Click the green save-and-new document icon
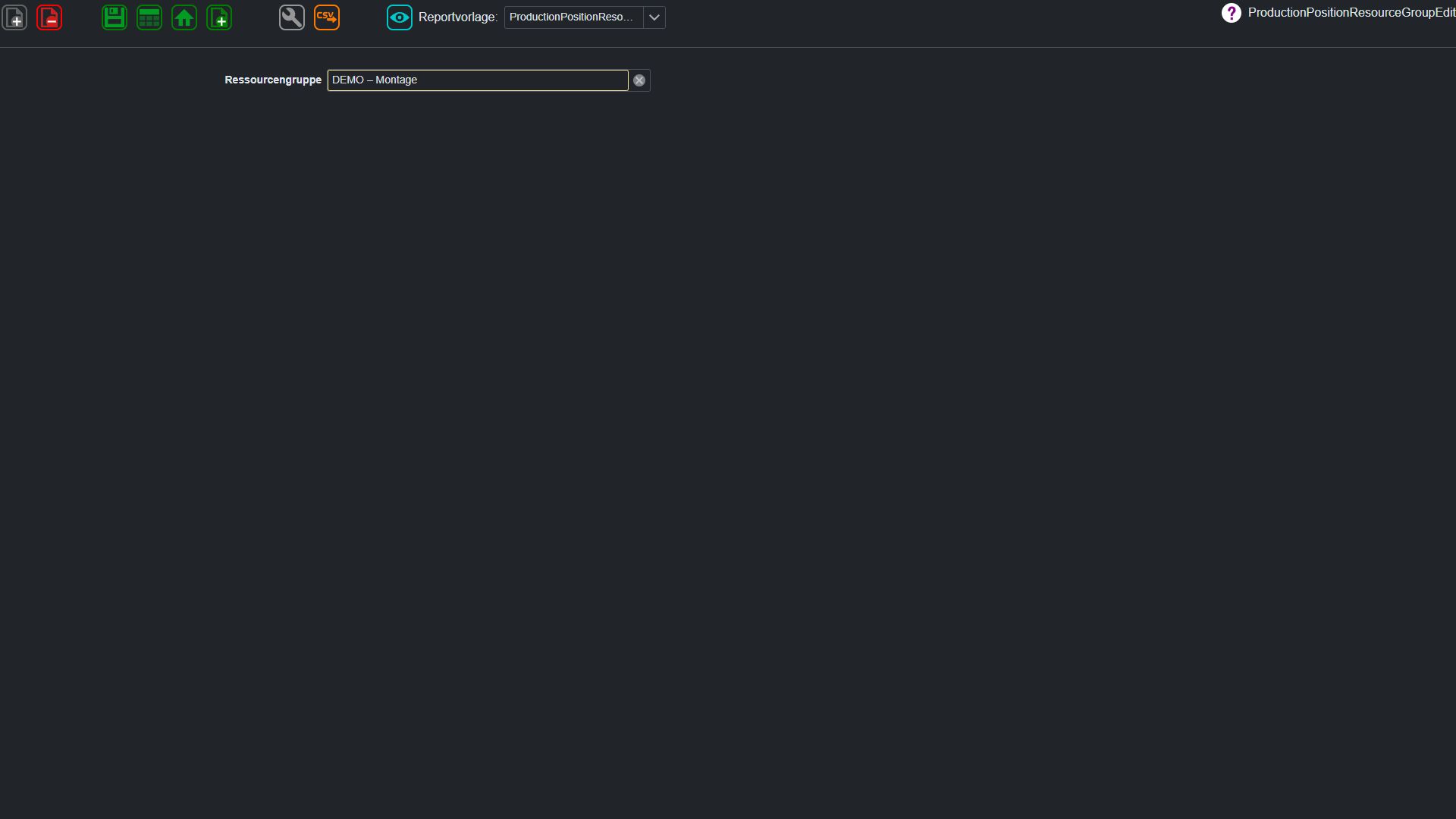1456x819 pixels. click(x=219, y=17)
